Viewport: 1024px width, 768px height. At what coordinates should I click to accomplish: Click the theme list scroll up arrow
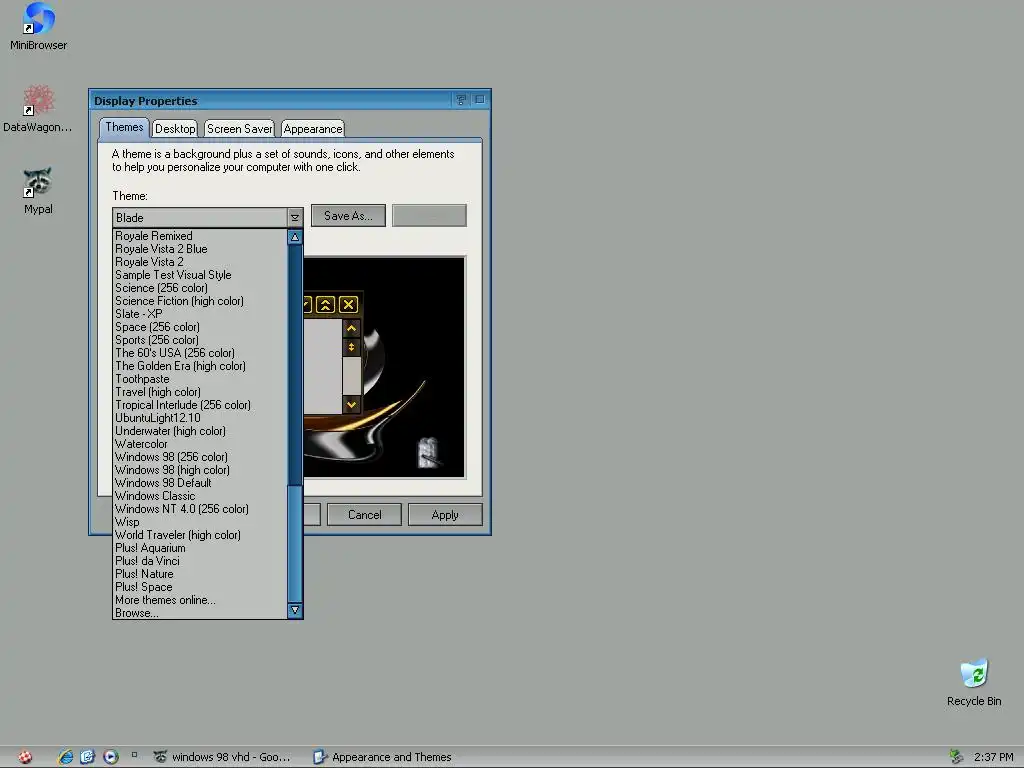click(x=295, y=237)
